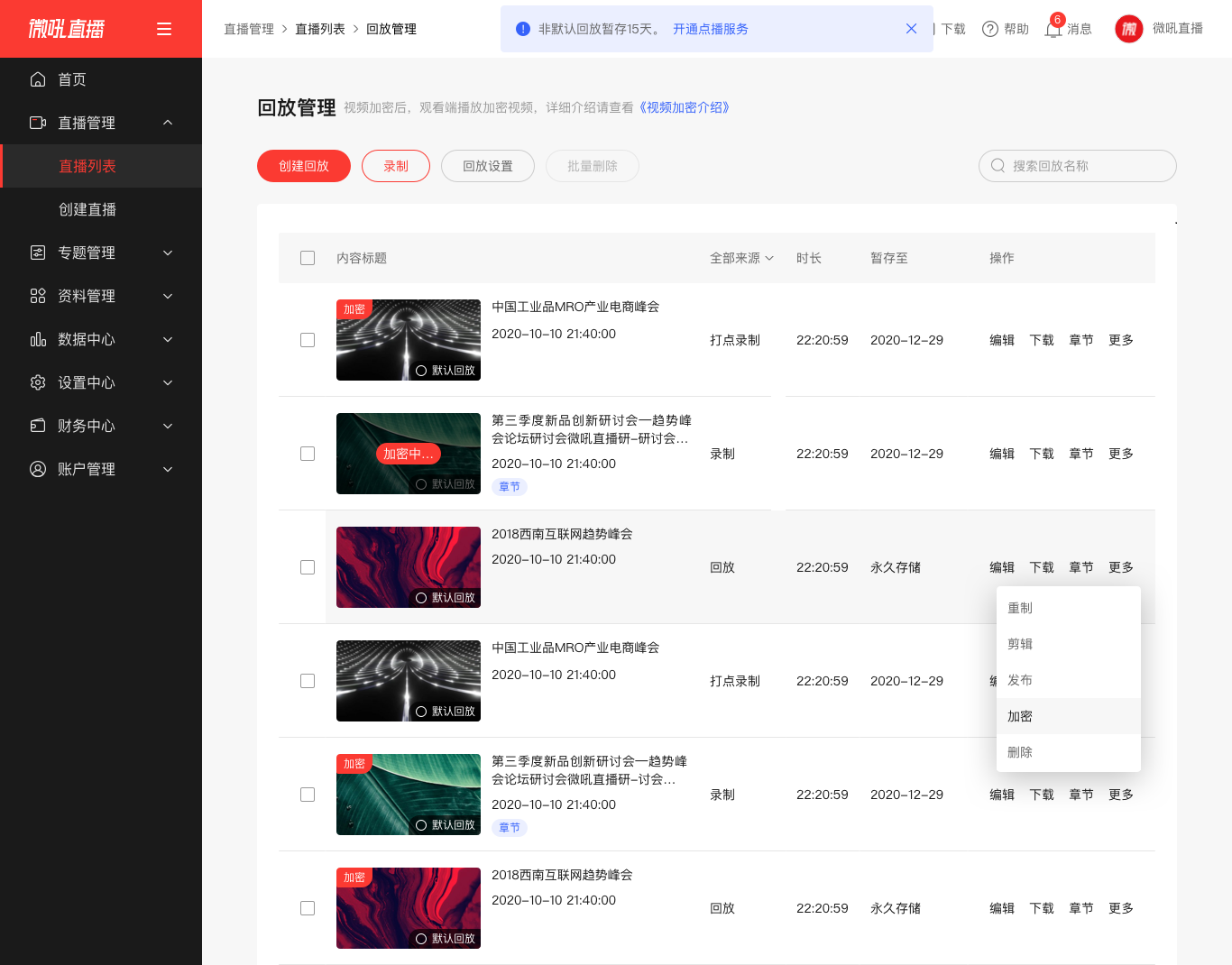Check the 第三季度…研-讨会 row checkbox
This screenshot has height=965, width=1232.
[308, 795]
